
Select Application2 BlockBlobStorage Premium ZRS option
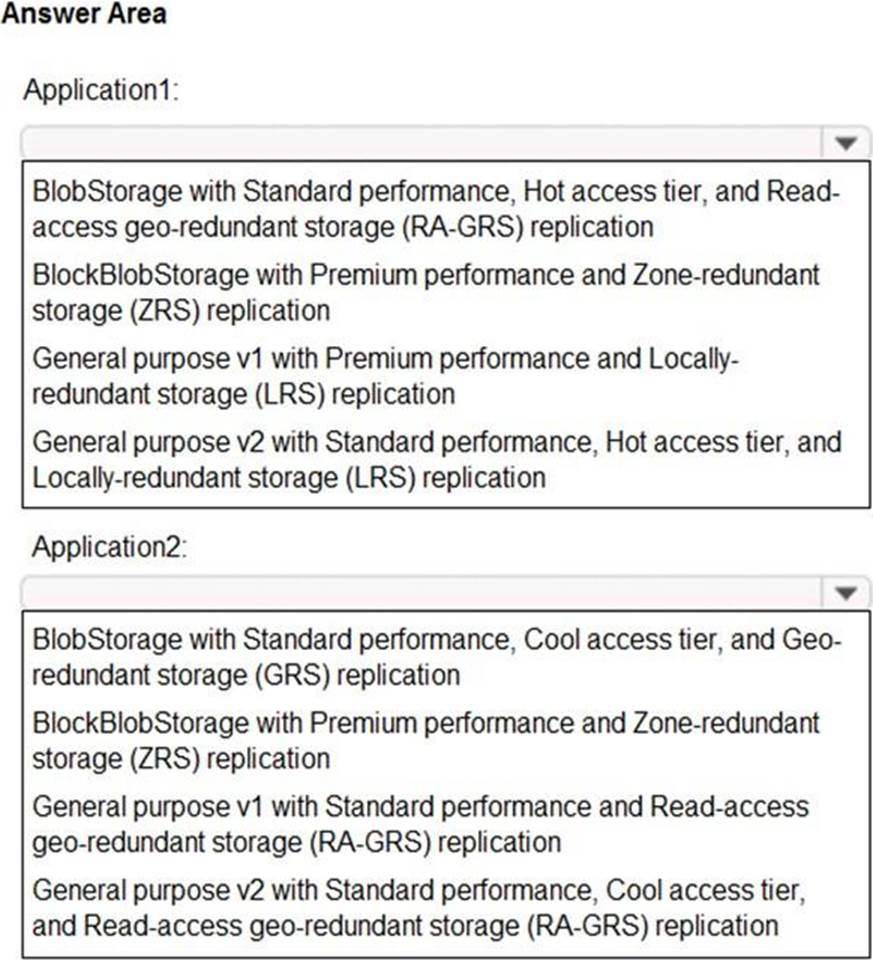425,741
